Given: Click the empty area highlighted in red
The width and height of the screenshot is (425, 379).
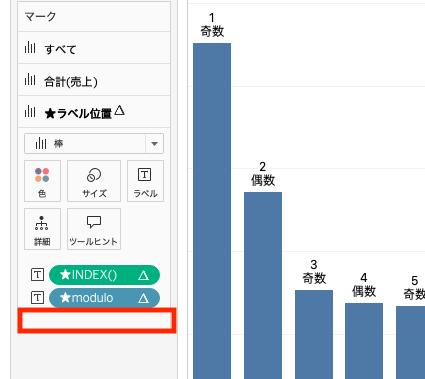Looking at the screenshot, I should pos(97,321).
